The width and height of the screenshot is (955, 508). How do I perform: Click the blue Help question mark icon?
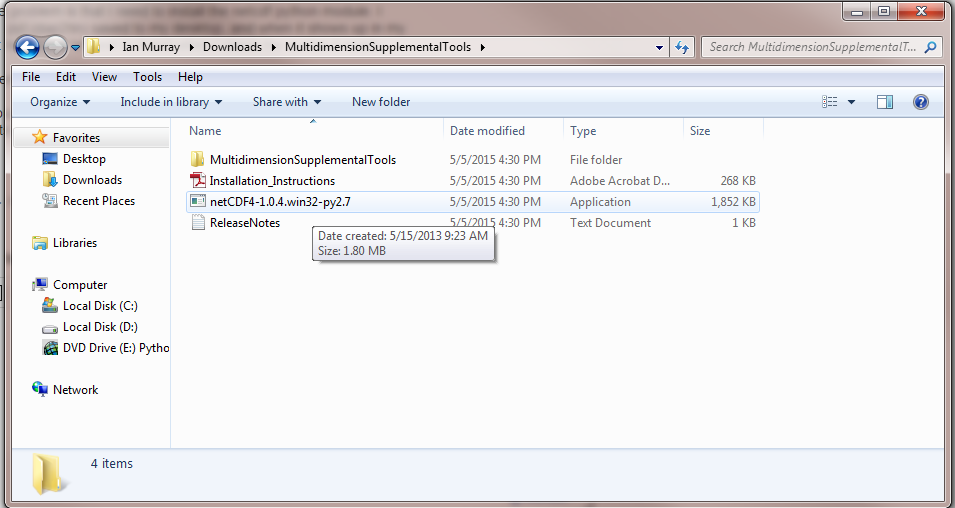921,102
